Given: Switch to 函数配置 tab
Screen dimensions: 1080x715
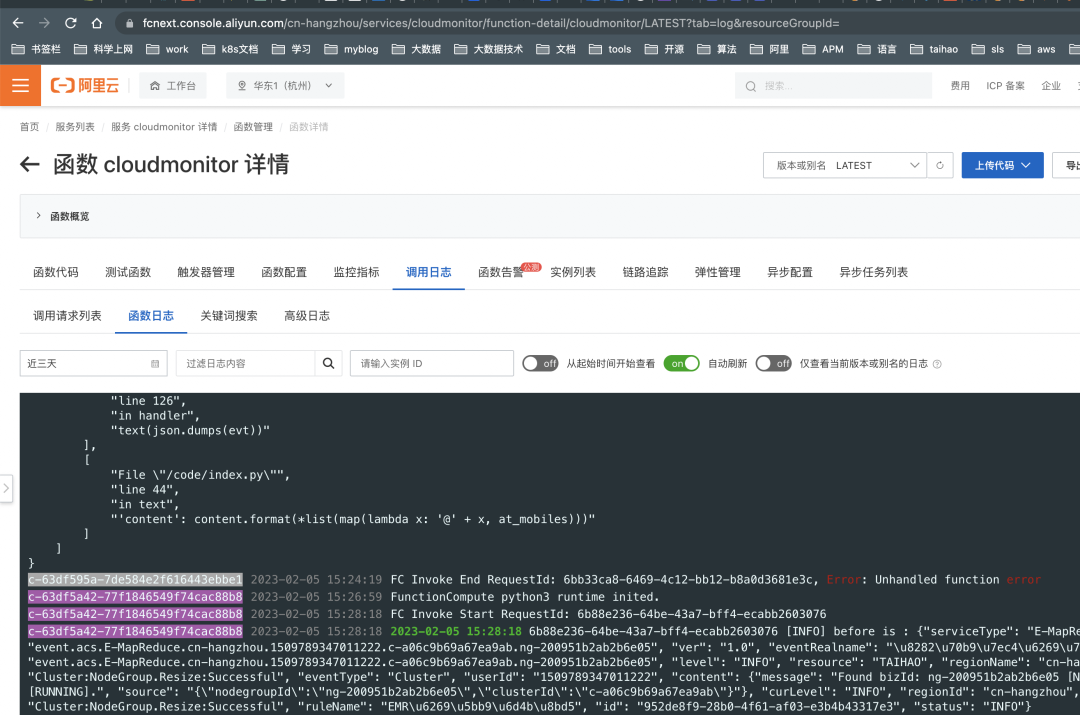Looking at the screenshot, I should [x=284, y=272].
